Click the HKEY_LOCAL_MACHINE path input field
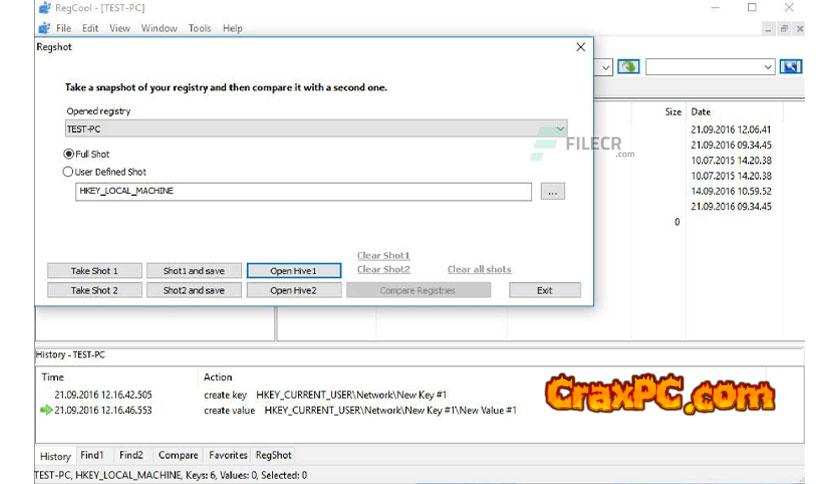Image resolution: width=836 pixels, height=484 pixels. click(302, 191)
